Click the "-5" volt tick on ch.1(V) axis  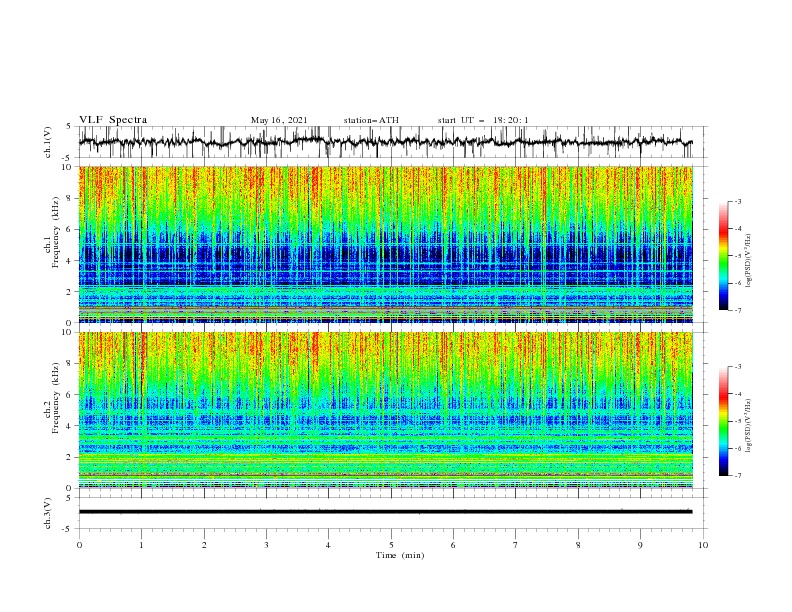coord(68,158)
